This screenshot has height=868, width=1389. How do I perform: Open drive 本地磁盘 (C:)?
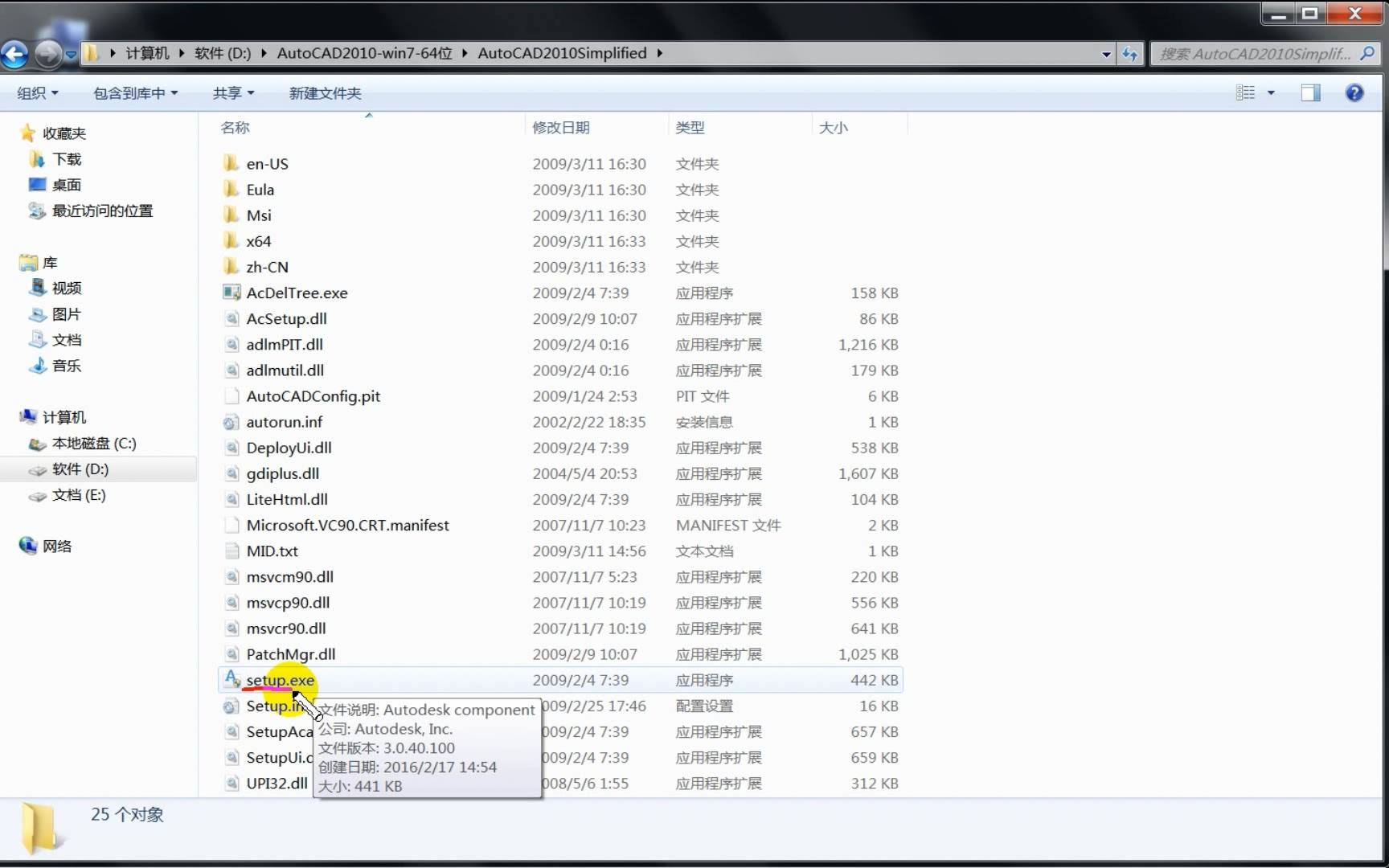point(94,444)
